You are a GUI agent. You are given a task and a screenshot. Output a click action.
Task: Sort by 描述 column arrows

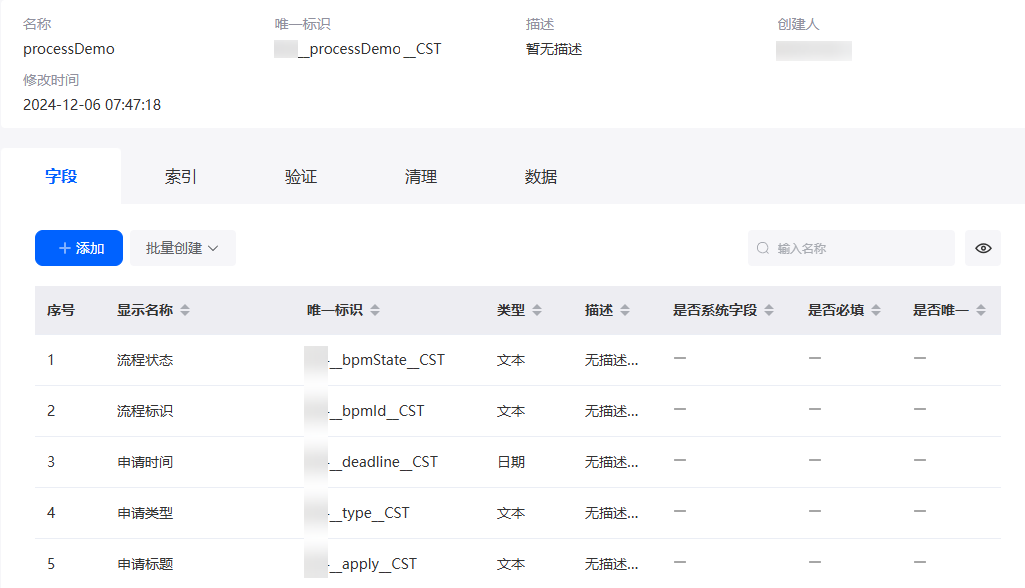625,310
